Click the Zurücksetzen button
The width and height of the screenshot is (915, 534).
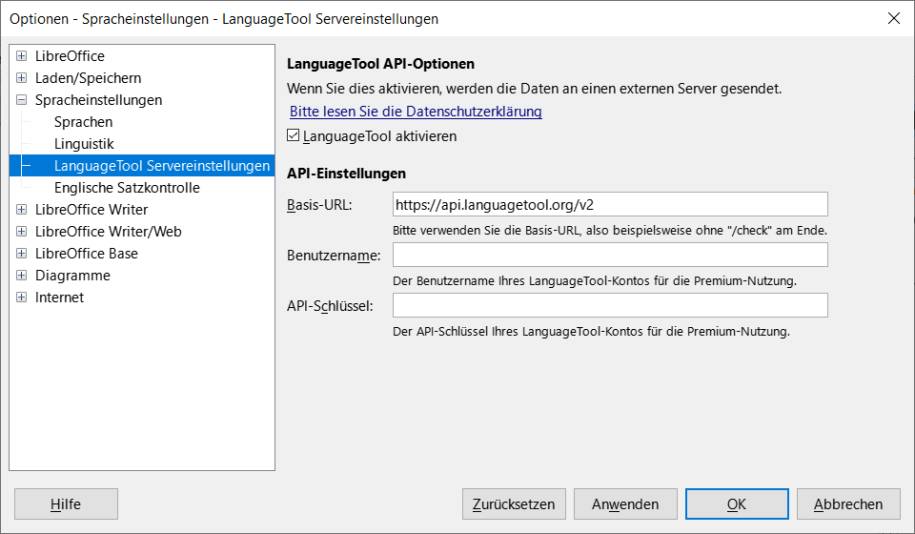[514, 504]
